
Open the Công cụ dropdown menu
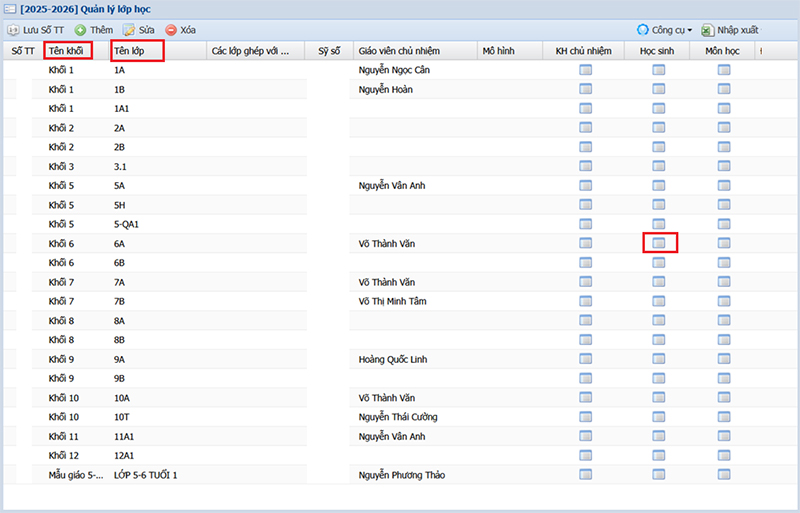(665, 30)
